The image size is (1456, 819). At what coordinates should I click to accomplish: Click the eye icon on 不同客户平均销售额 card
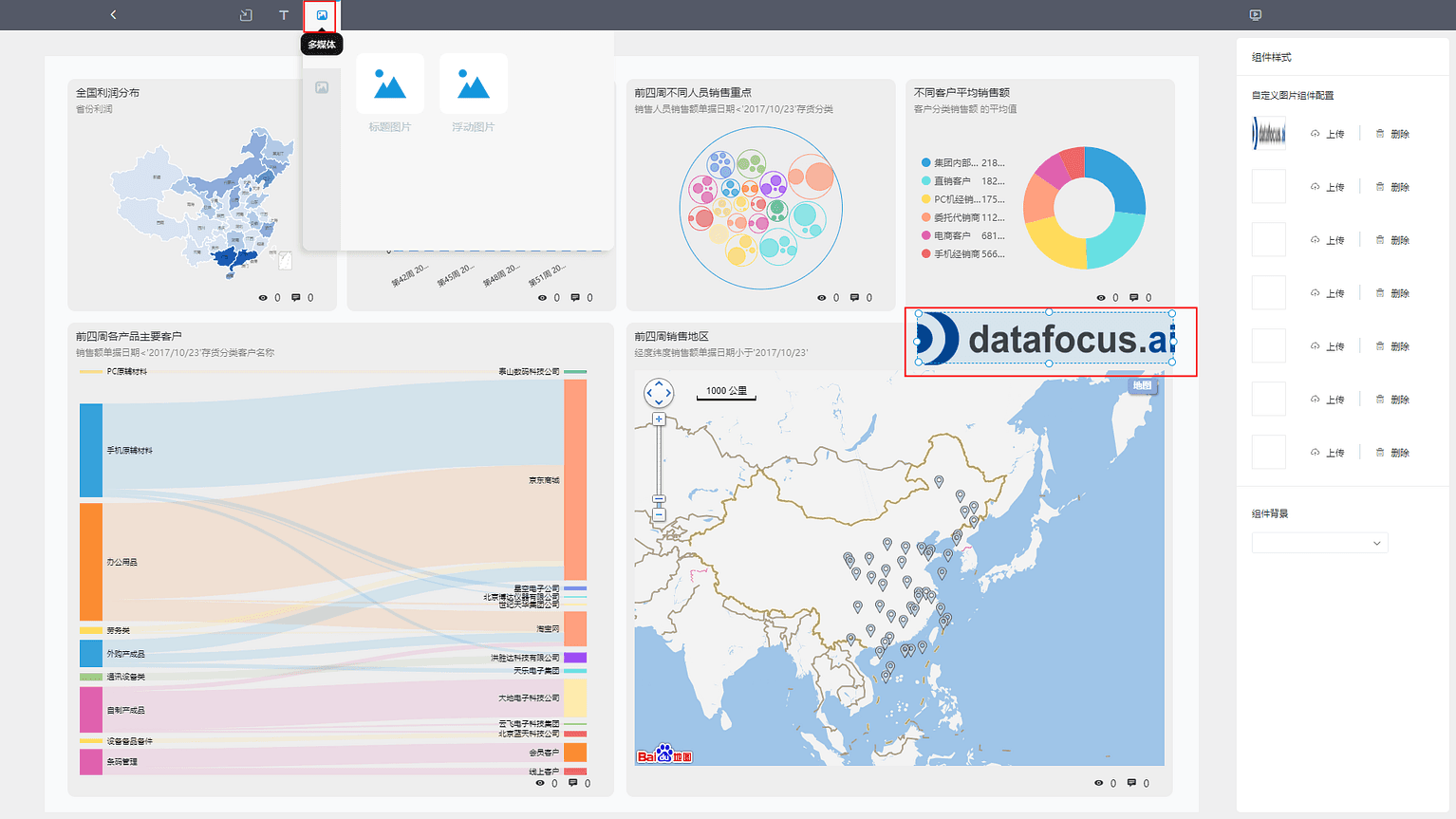[1101, 297]
